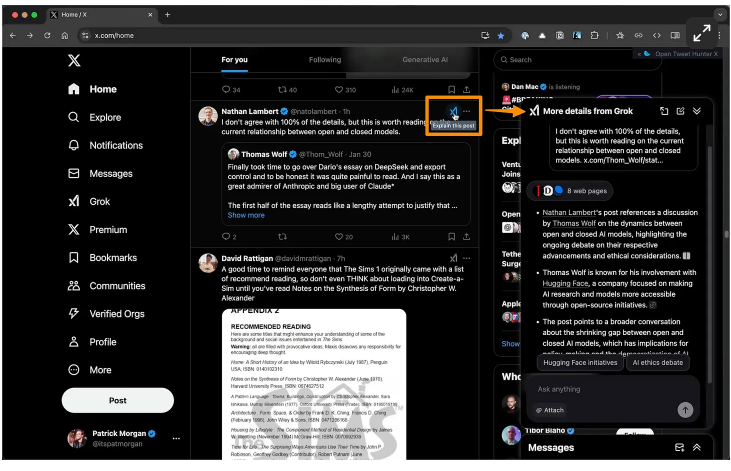Open the extensions puzzle icon
The height and width of the screenshot is (471, 731).
coord(594,35)
